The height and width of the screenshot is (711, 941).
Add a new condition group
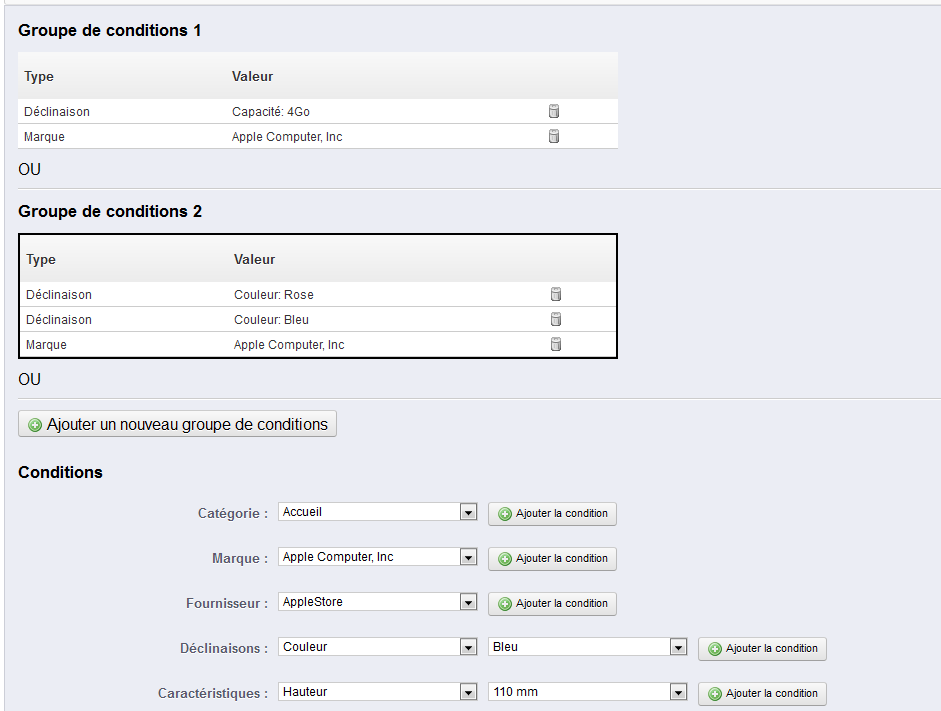coord(177,424)
